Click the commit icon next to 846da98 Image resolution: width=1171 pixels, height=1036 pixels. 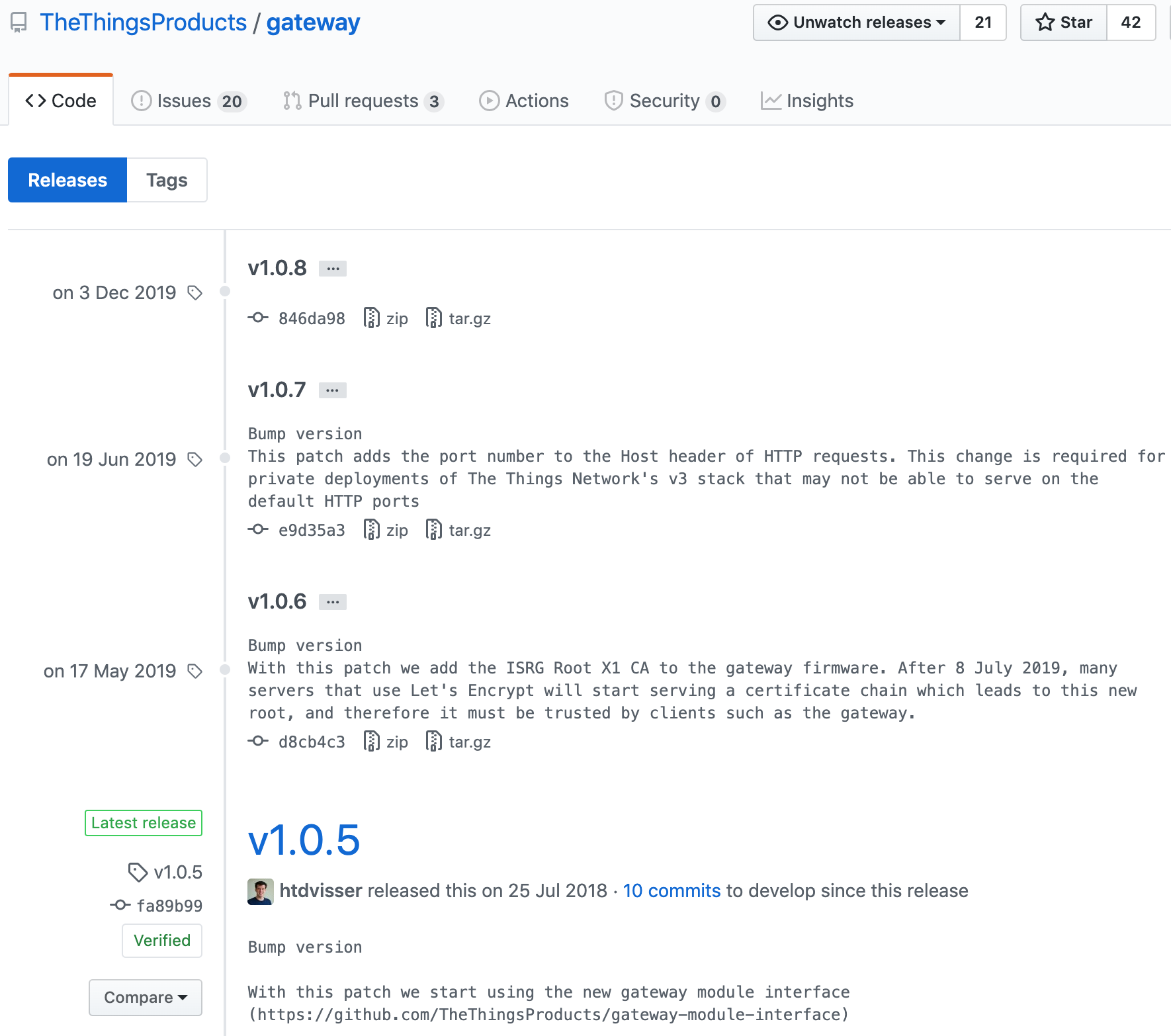pyautogui.click(x=258, y=318)
